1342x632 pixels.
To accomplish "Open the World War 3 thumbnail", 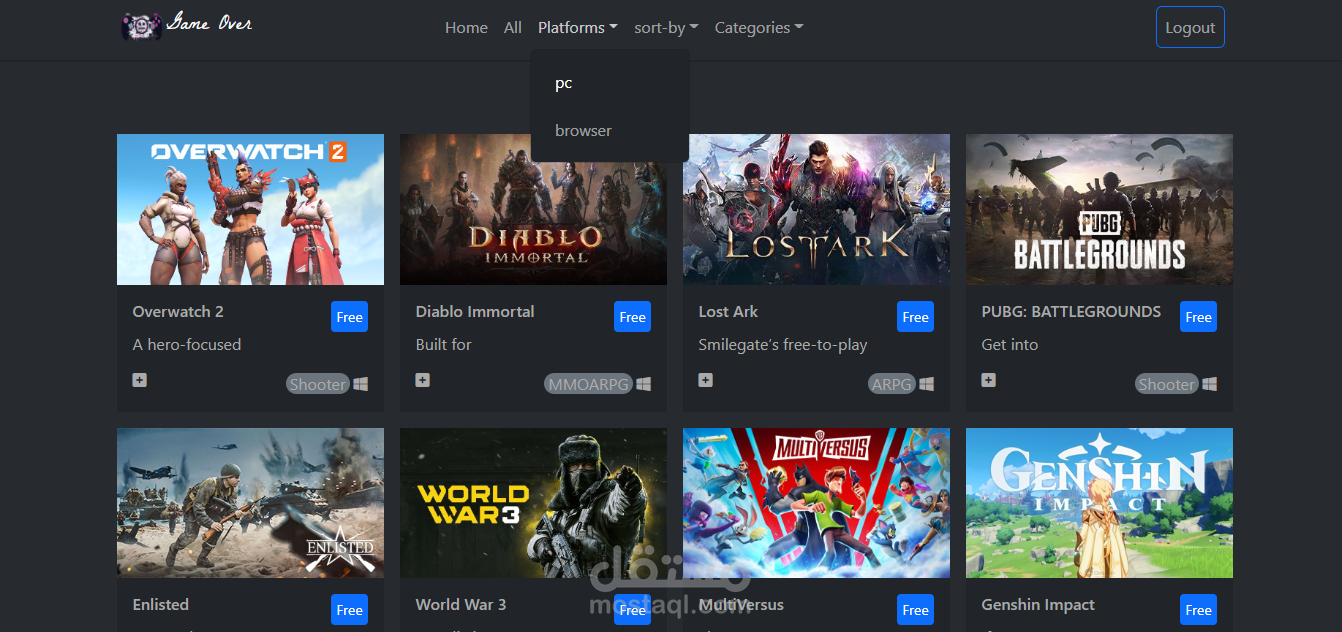I will (x=533, y=503).
